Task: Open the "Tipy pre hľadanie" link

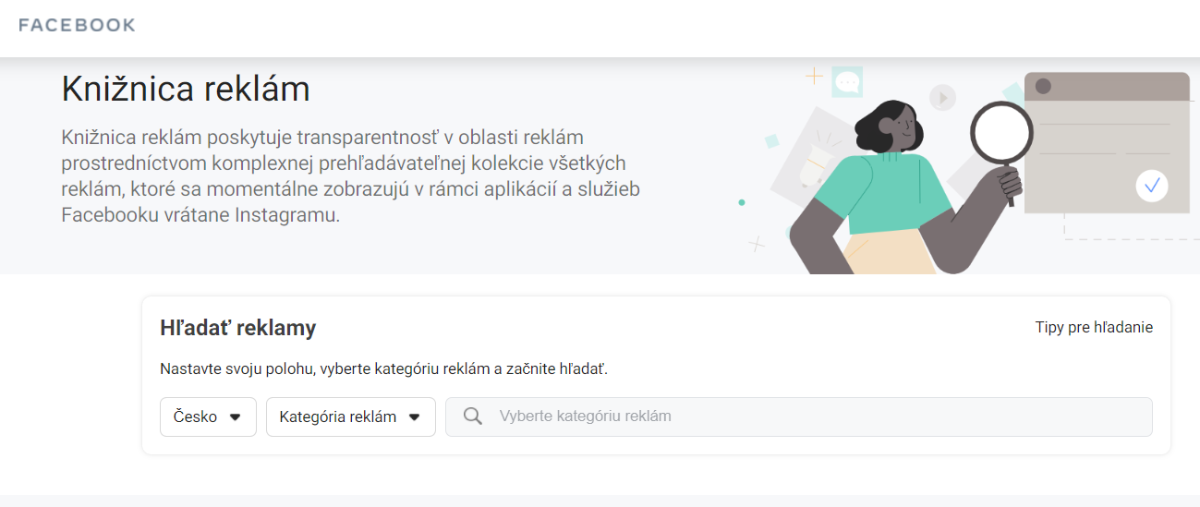Action: click(1094, 327)
